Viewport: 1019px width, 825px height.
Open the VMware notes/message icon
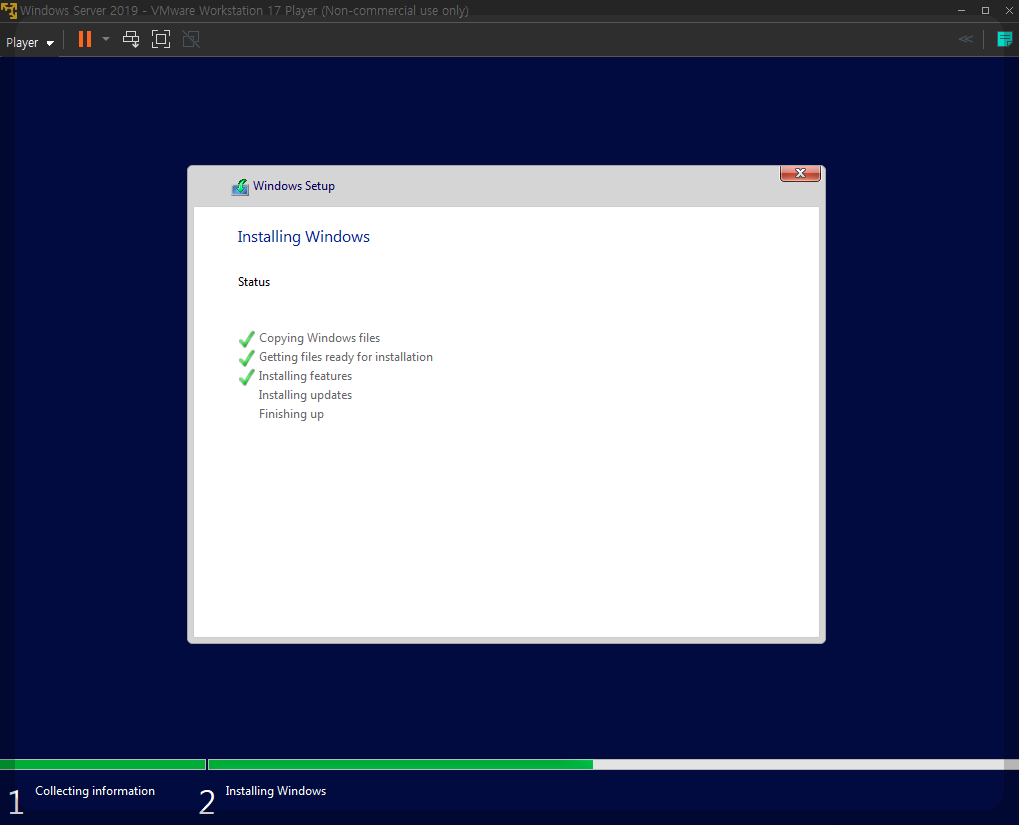[1005, 40]
